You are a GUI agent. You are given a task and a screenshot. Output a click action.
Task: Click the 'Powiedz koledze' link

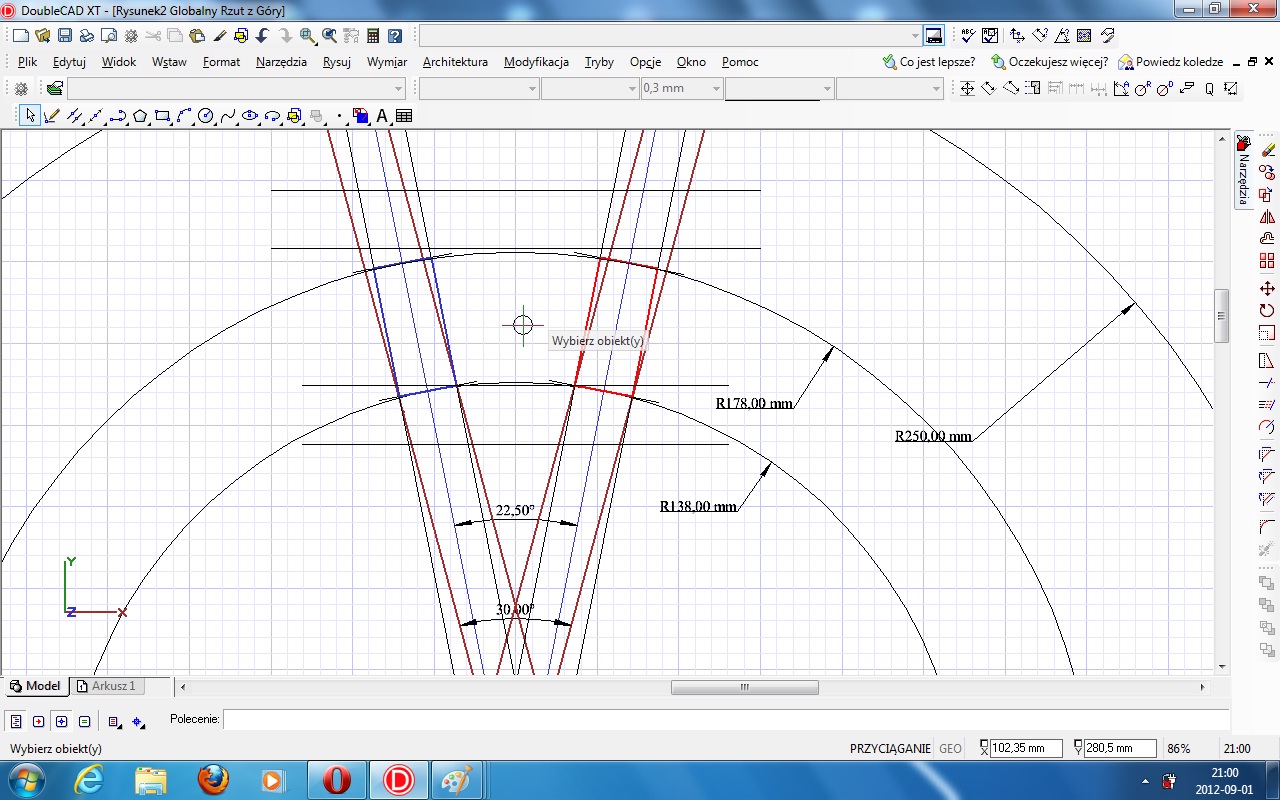coord(1178,62)
